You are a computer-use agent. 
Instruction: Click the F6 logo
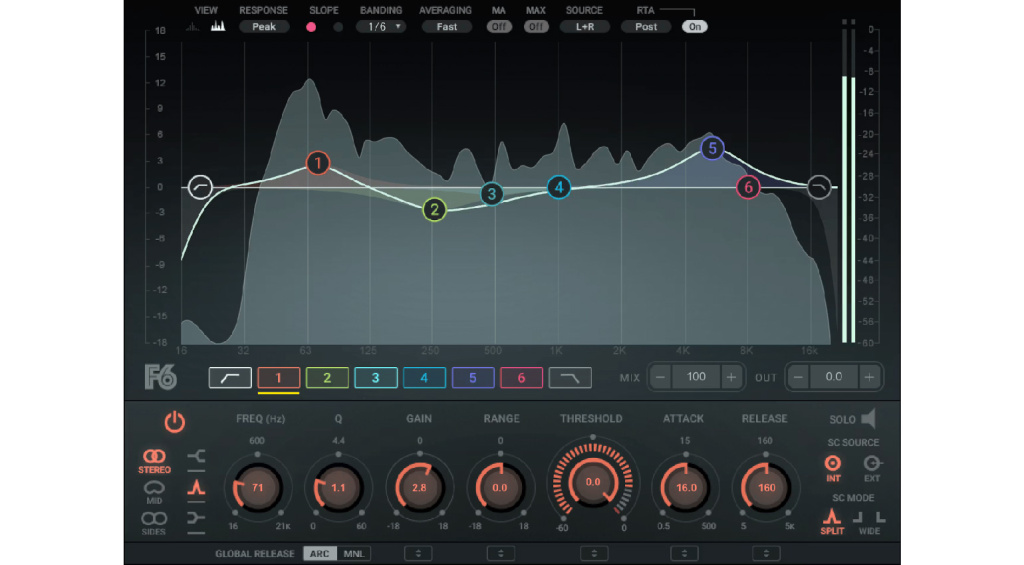pyautogui.click(x=161, y=378)
